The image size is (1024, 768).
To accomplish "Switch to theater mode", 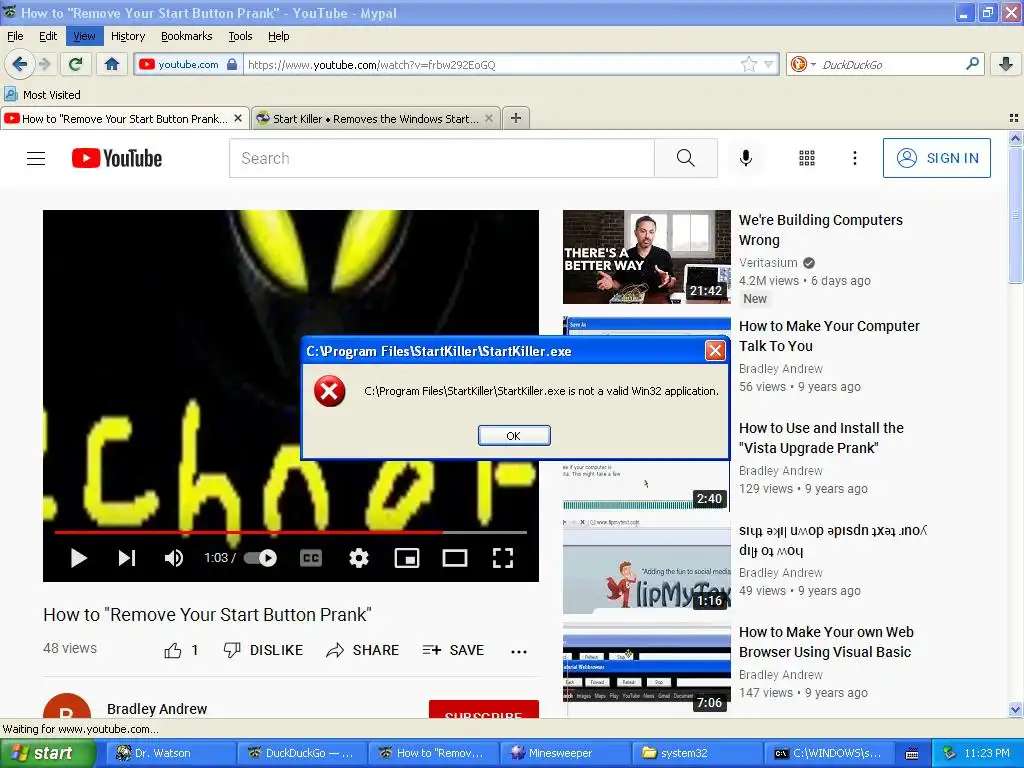I will (x=455, y=558).
